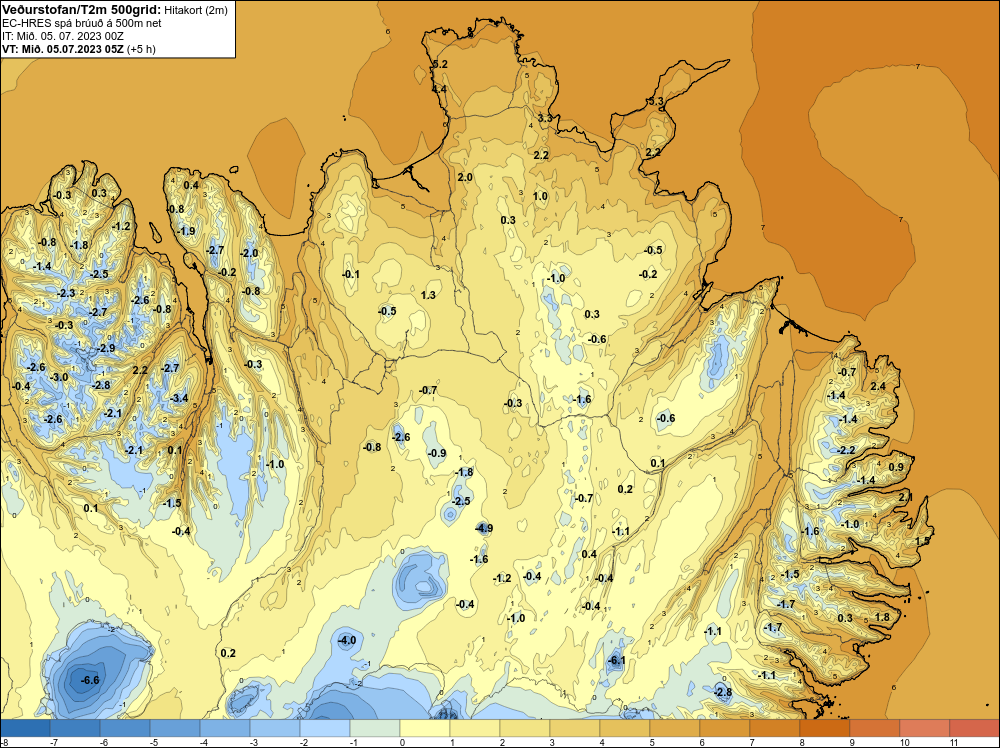
Task: Click the -2.0 temperature value
Action: (x=249, y=253)
